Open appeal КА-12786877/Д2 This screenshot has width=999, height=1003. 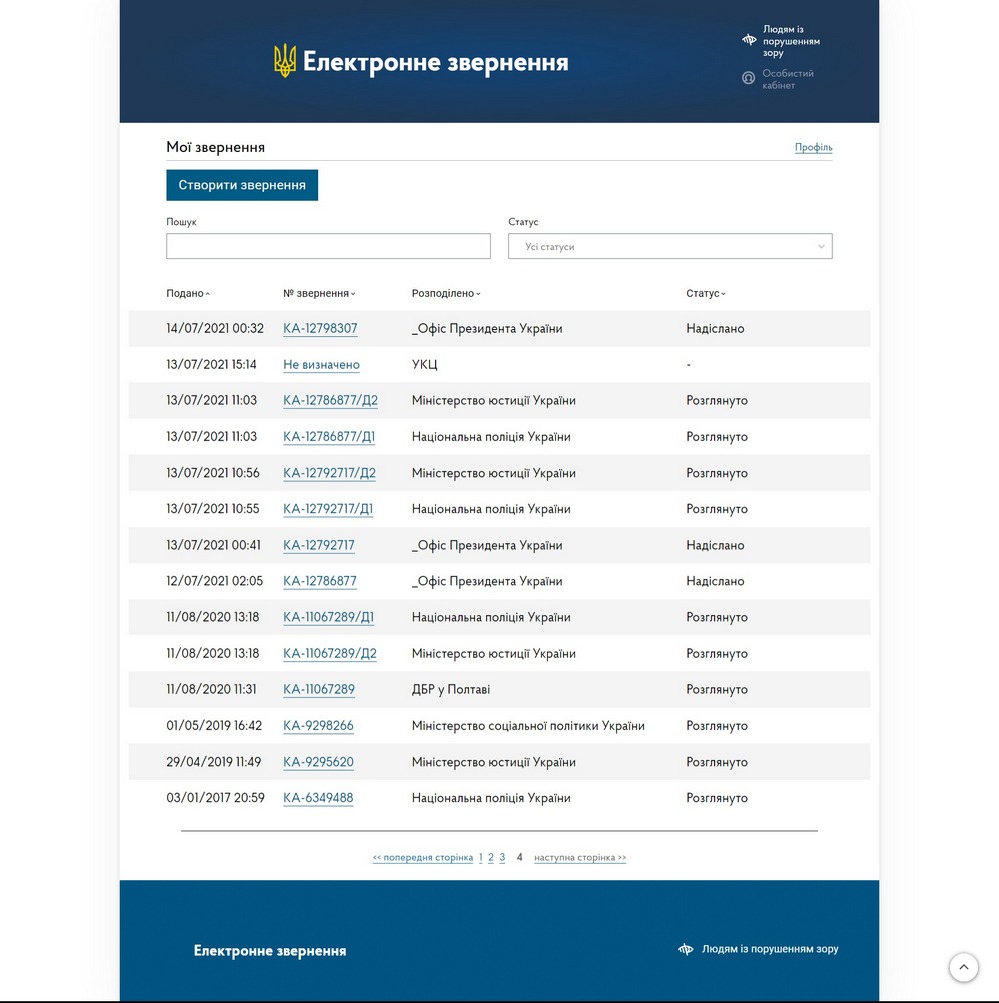point(331,400)
